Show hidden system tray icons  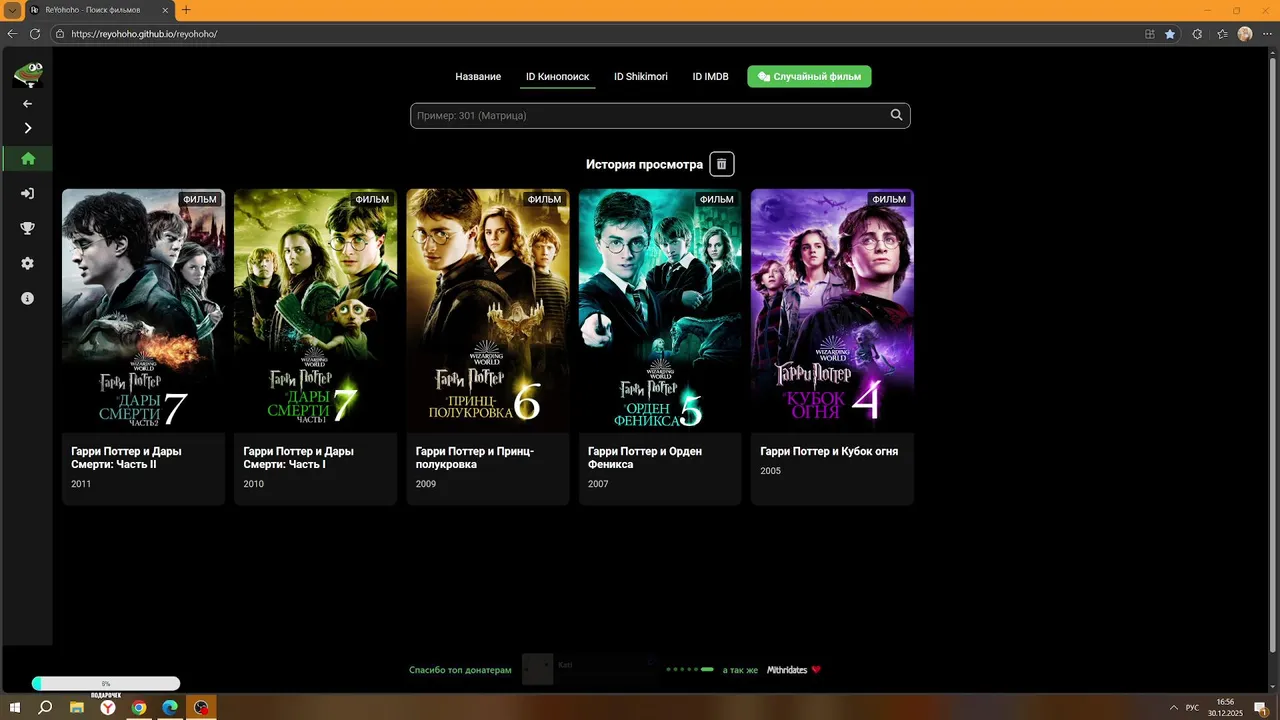(1173, 707)
